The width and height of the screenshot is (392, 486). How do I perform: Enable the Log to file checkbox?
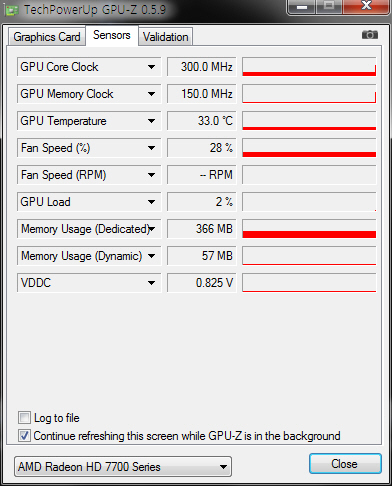coord(24,418)
